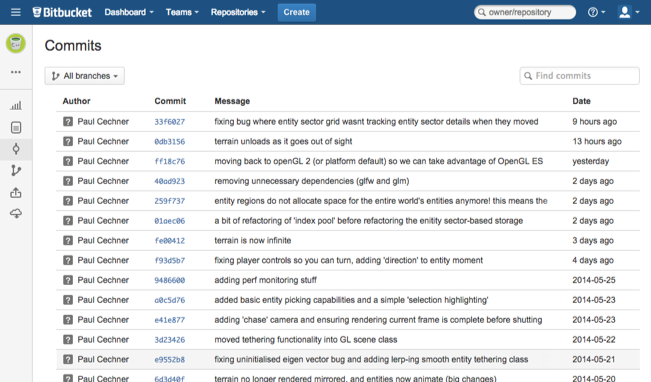Viewport: 651px width, 382px height.
Task: Open the All branches dropdown
Action: tap(85, 76)
